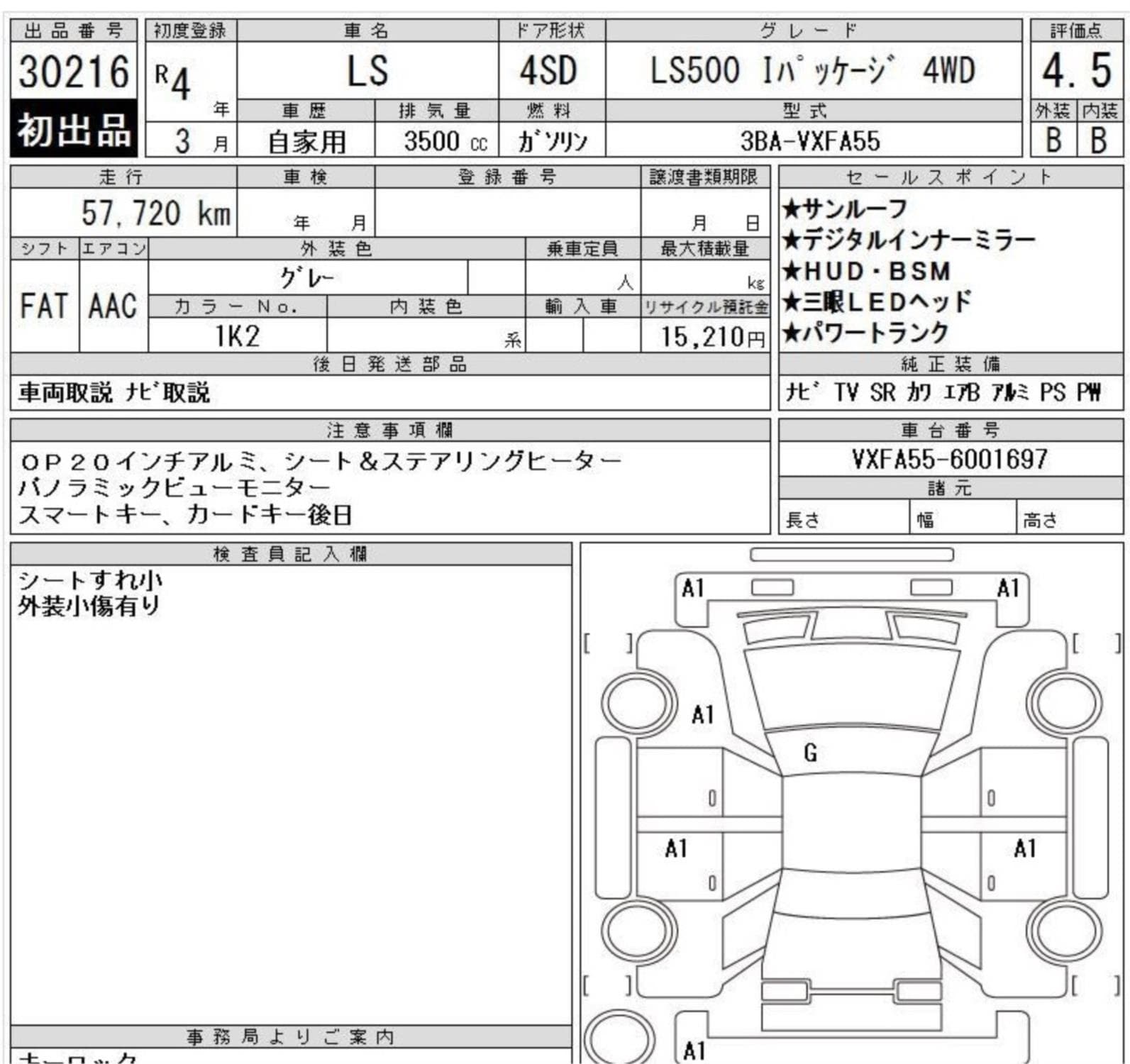1130x1064 pixels.
Task: Click the shift type FAT
Action: pyautogui.click(x=45, y=306)
